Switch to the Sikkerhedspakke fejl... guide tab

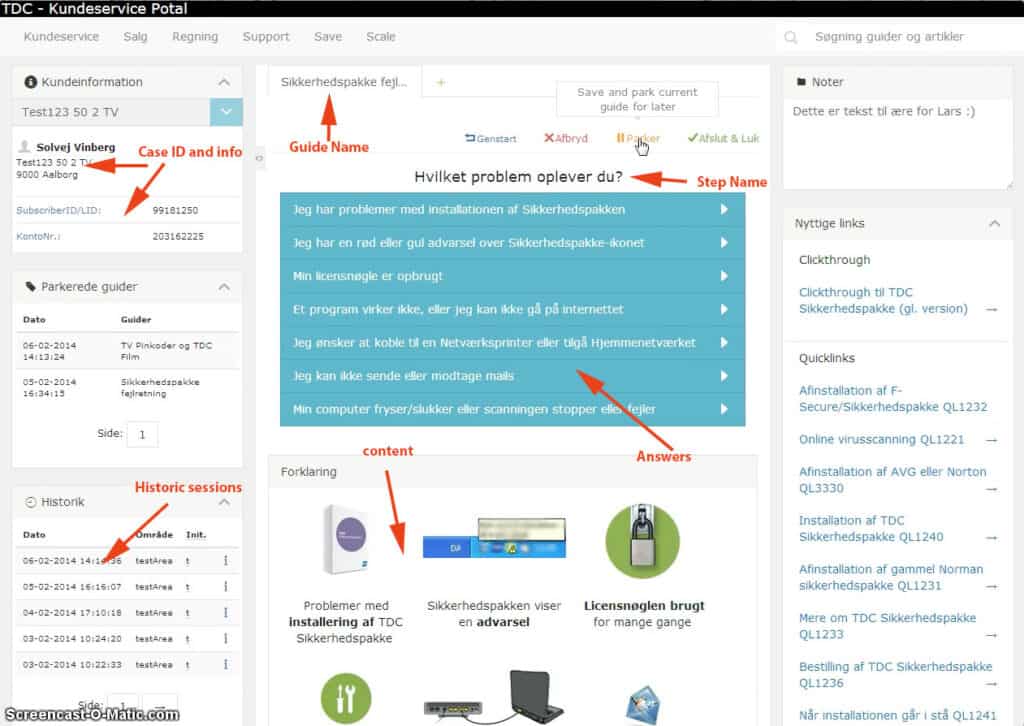click(344, 82)
